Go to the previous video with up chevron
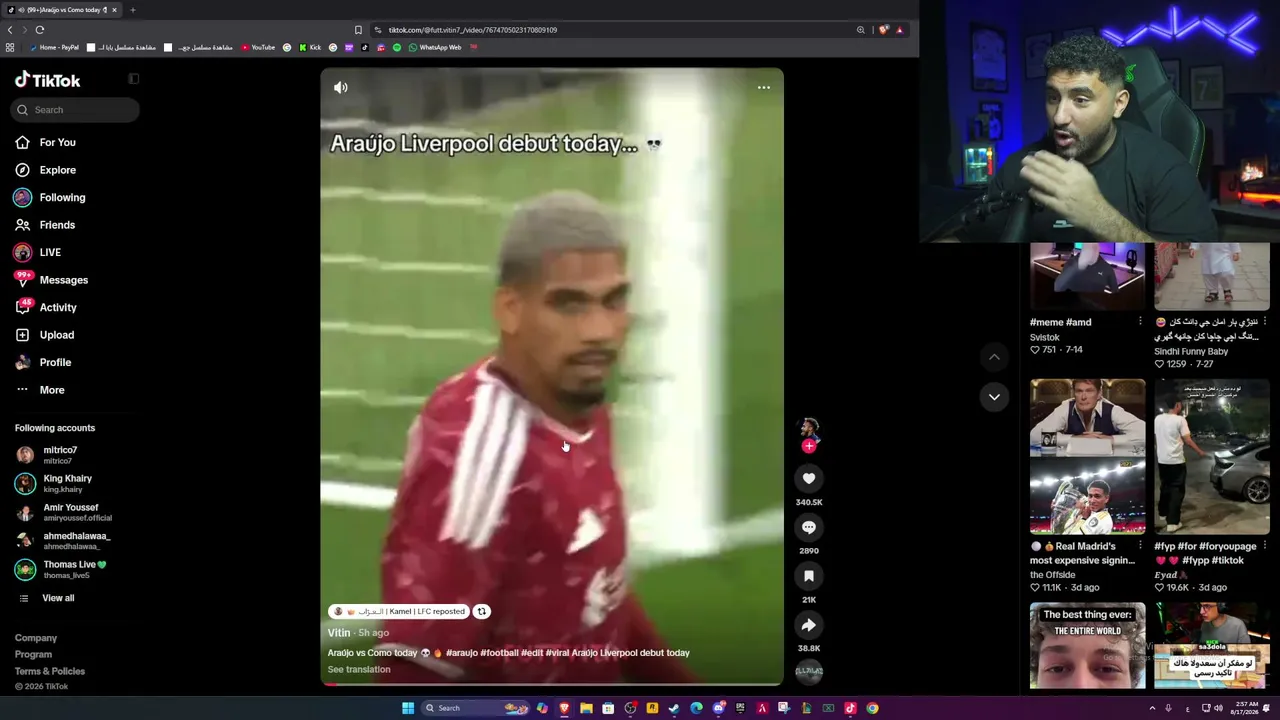The width and height of the screenshot is (1280, 720). point(994,357)
